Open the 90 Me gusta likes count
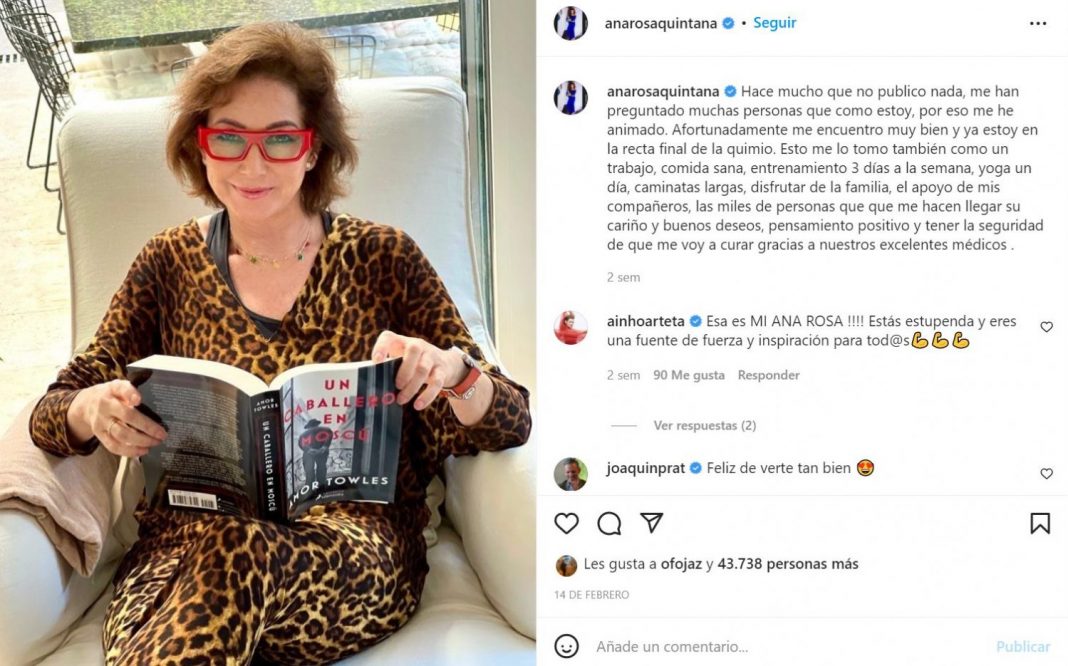 tap(689, 375)
